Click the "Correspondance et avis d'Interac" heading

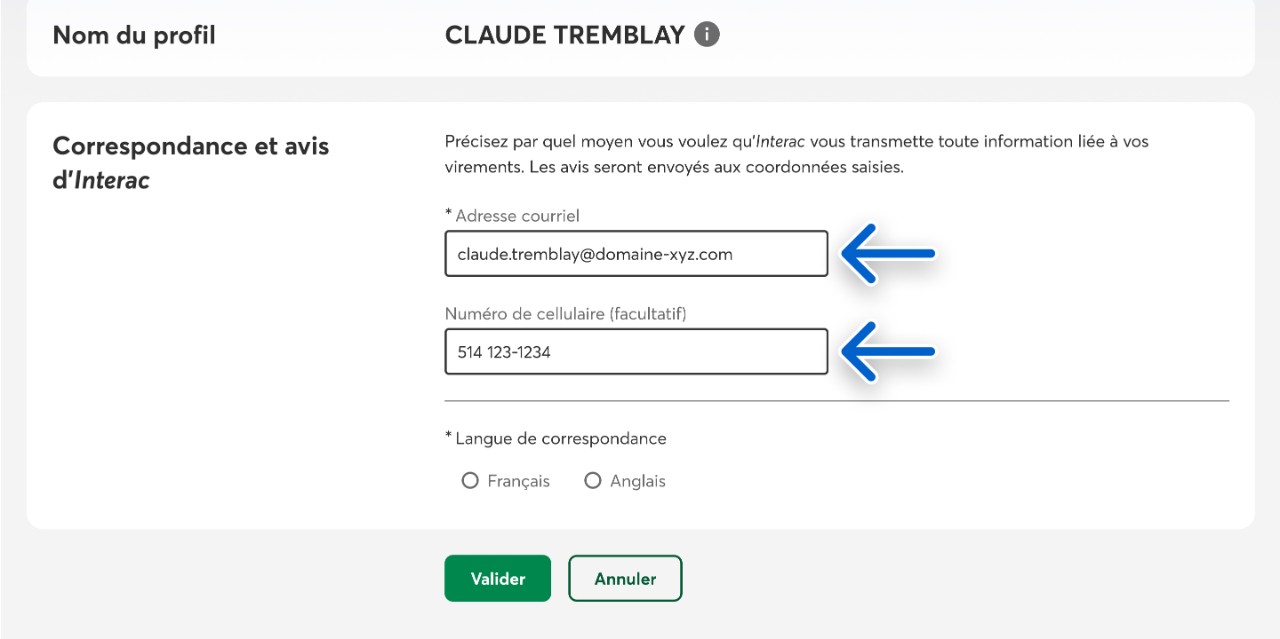tap(190, 163)
